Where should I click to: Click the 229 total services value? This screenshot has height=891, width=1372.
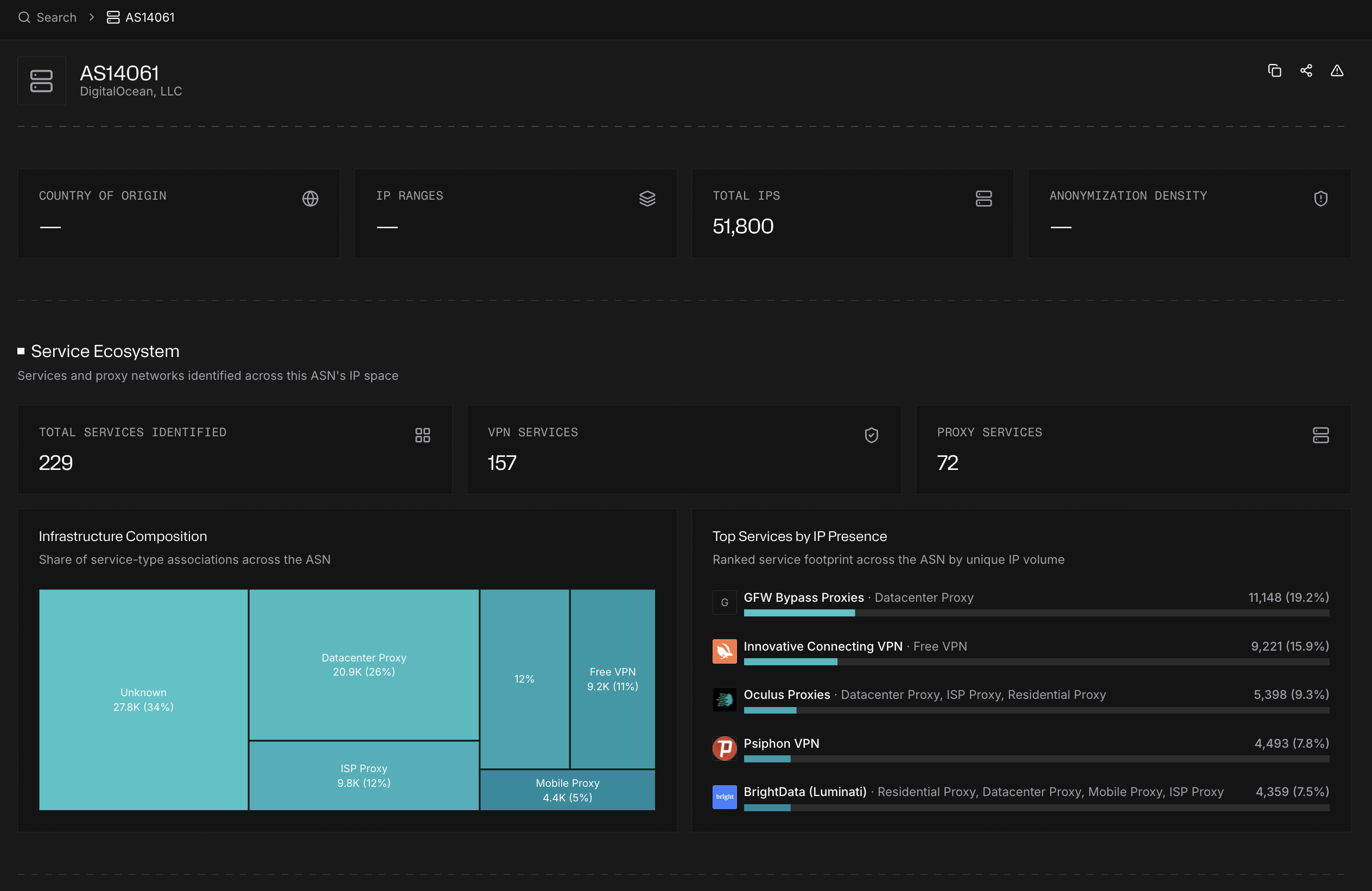tap(56, 462)
